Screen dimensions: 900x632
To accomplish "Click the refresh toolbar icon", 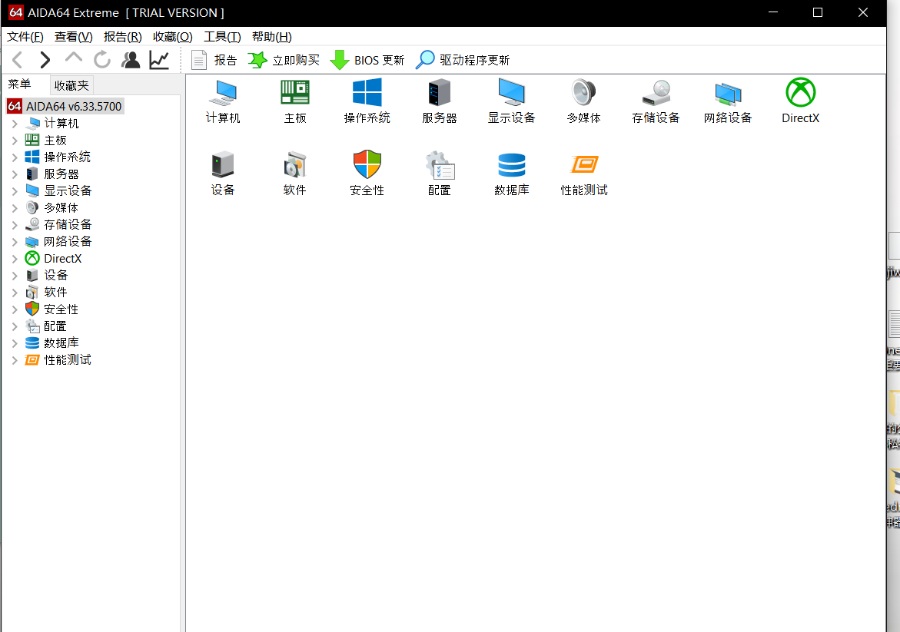I will point(102,60).
